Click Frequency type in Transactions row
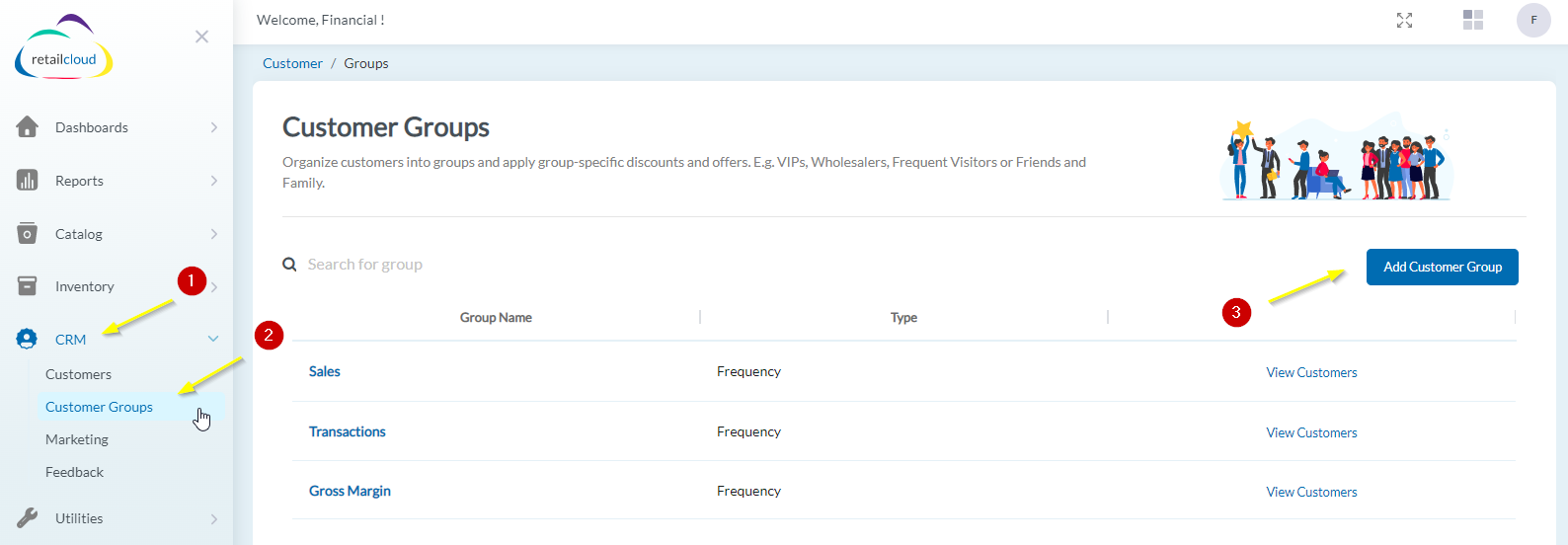 pyautogui.click(x=748, y=431)
